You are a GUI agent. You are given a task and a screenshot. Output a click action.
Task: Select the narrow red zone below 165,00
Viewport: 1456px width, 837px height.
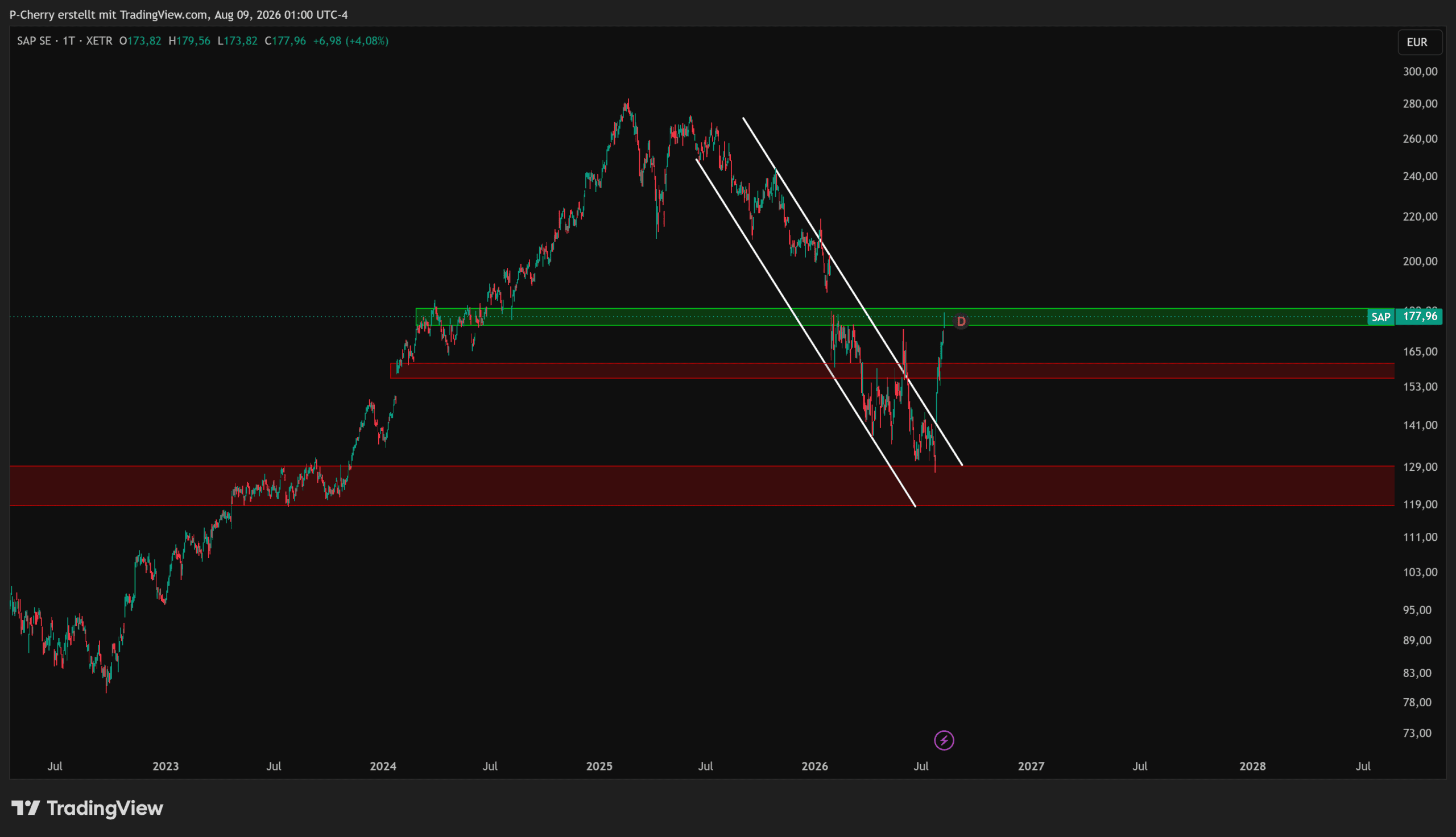tap(892, 371)
